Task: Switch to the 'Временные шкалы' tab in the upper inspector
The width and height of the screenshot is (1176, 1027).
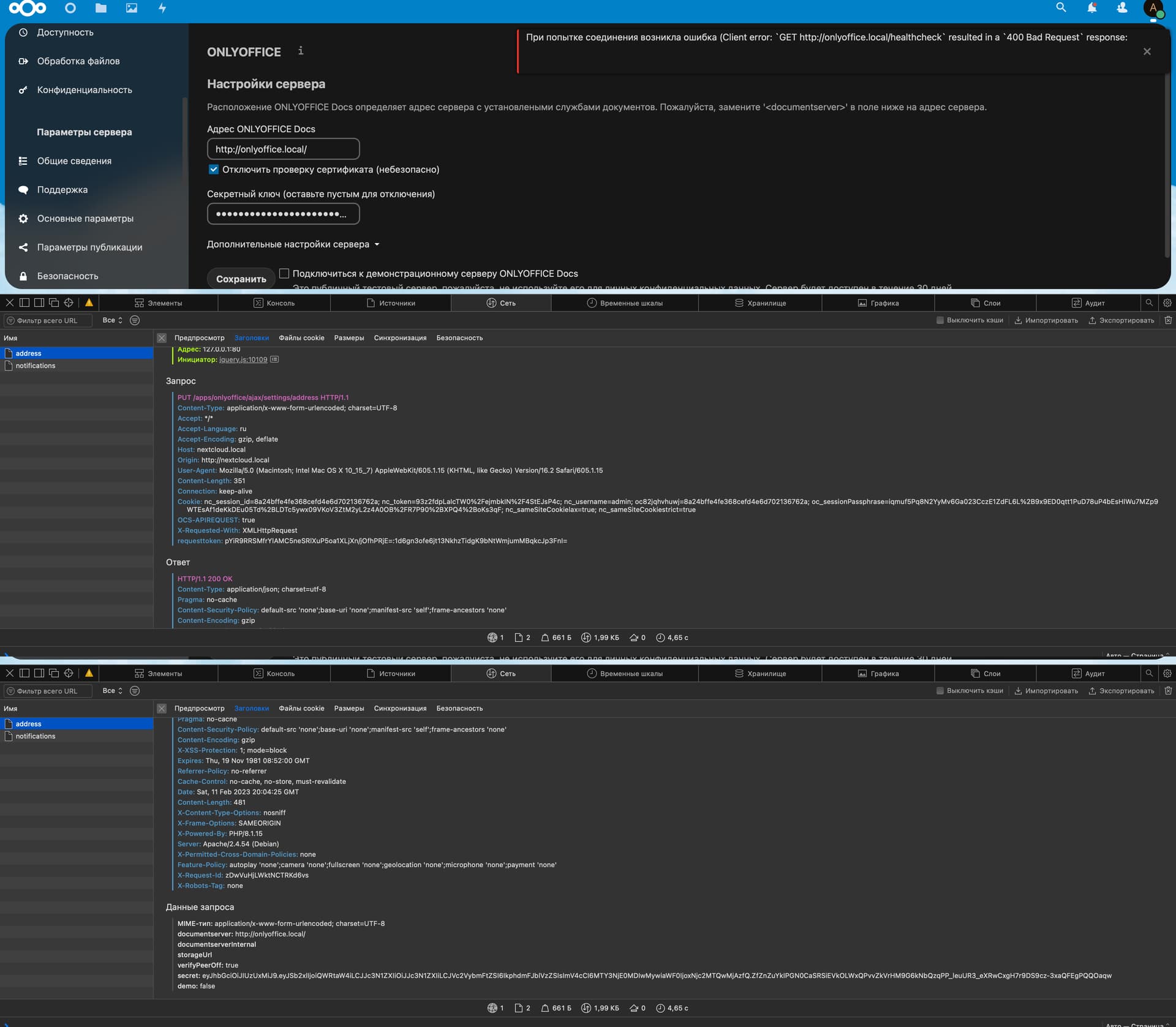Action: 625,303
